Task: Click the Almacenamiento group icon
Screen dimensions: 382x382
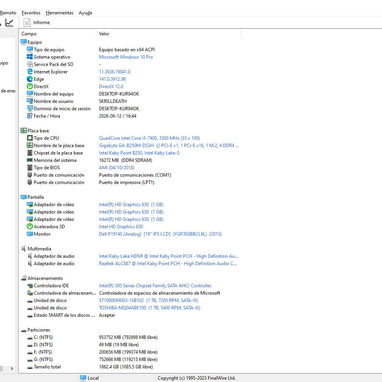Action: (23, 278)
